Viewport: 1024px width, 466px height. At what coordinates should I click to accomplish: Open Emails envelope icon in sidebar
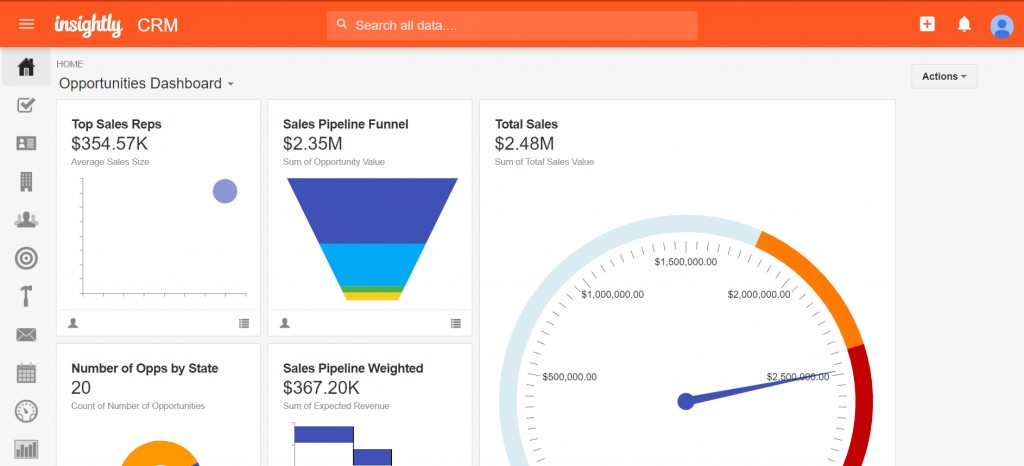(26, 335)
